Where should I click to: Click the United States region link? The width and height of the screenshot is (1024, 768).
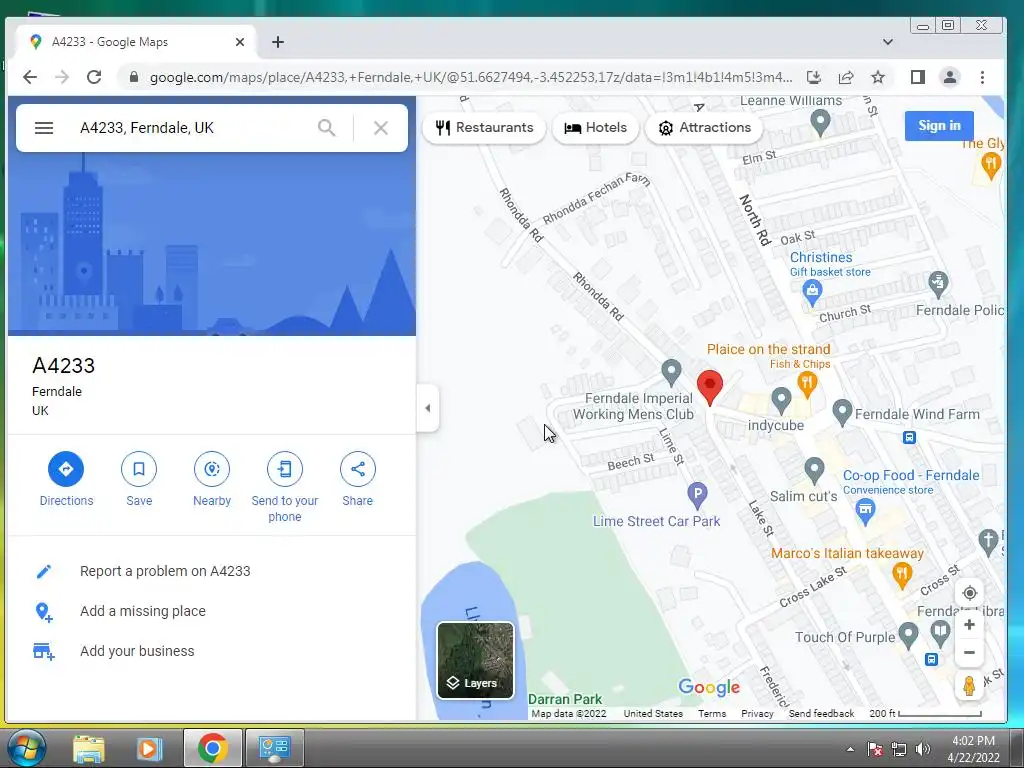point(653,714)
